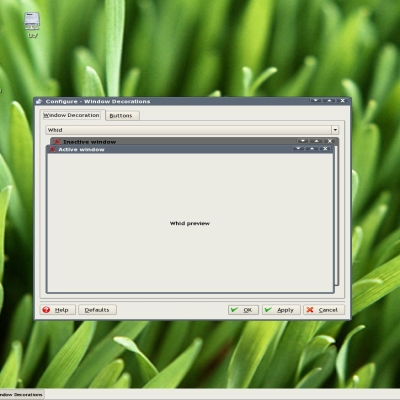This screenshot has width=400, height=400.
Task: Click the Configure - Window Decorations title bar
Action: (x=192, y=101)
